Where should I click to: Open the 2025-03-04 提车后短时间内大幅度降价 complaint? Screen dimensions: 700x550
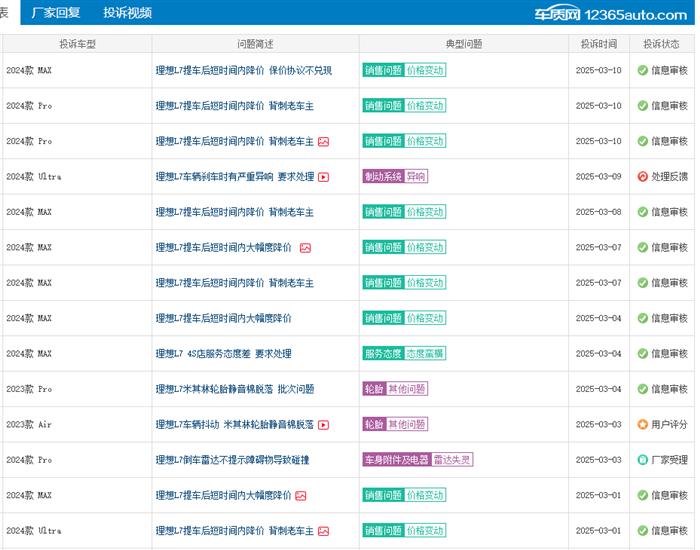pyautogui.click(x=223, y=318)
